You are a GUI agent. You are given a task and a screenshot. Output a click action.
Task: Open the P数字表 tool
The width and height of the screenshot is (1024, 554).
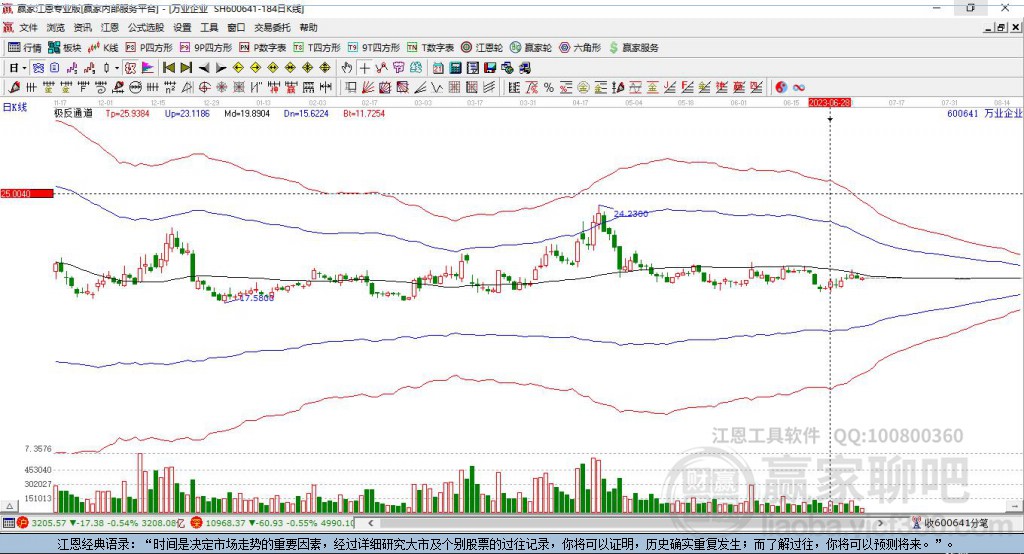click(x=263, y=48)
